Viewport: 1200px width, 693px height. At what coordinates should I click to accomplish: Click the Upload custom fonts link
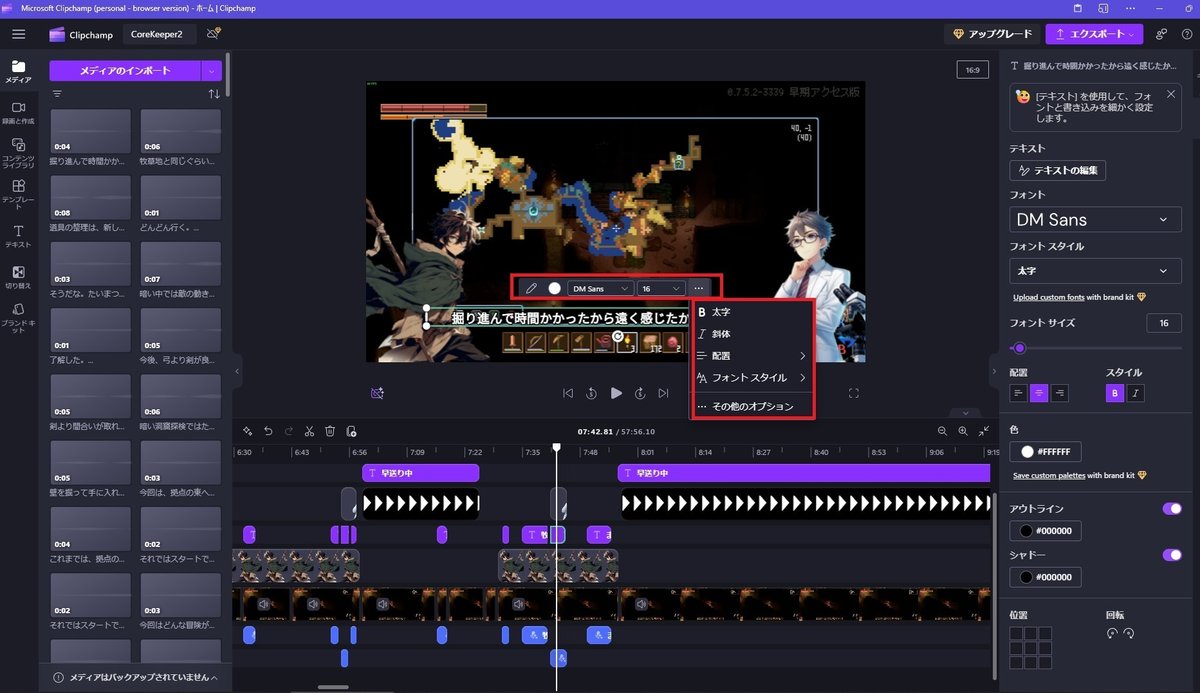1050,298
